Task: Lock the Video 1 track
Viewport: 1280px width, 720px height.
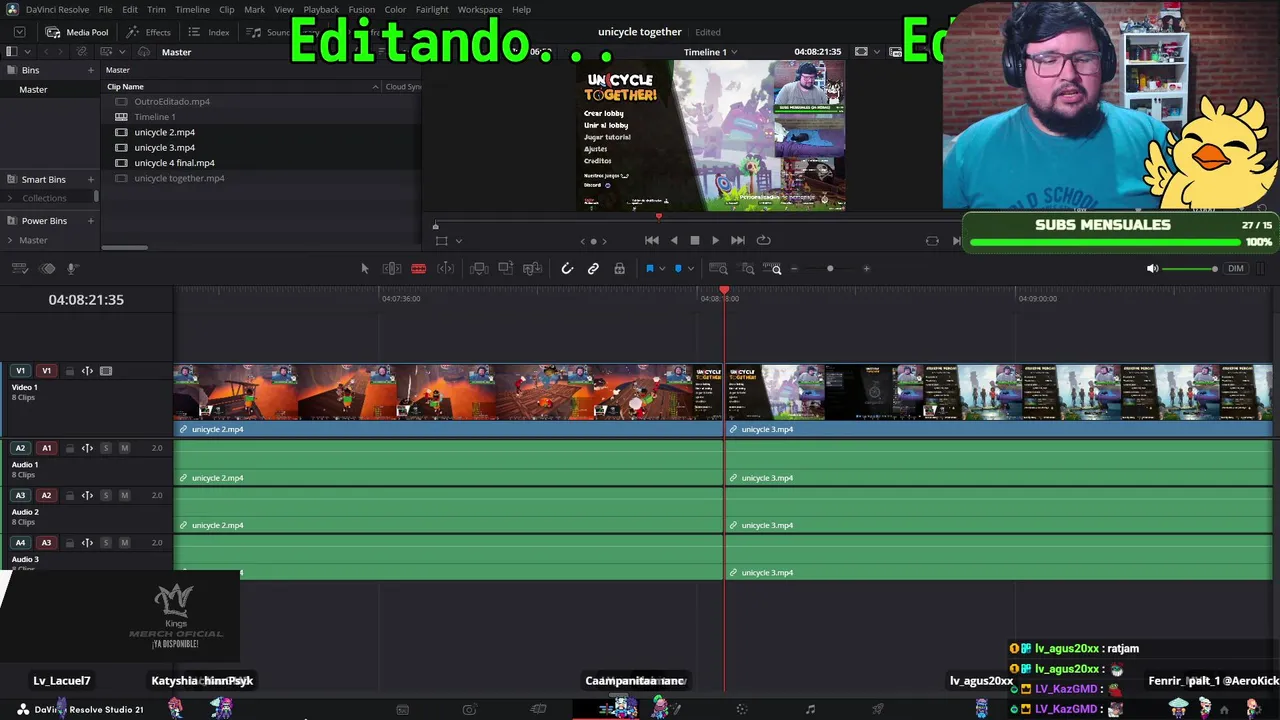Action: [x=70, y=371]
